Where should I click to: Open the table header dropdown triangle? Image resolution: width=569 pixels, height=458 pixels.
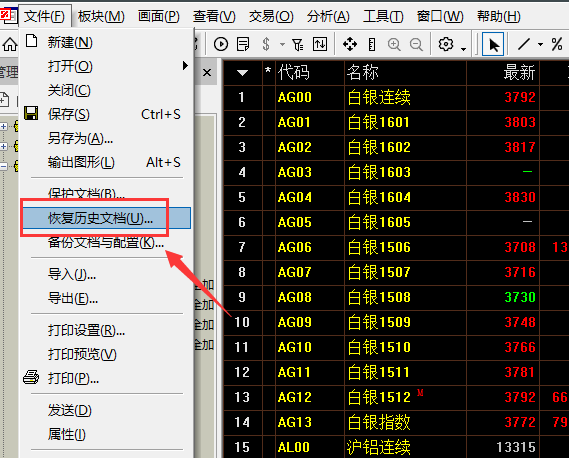pyautogui.click(x=242, y=73)
